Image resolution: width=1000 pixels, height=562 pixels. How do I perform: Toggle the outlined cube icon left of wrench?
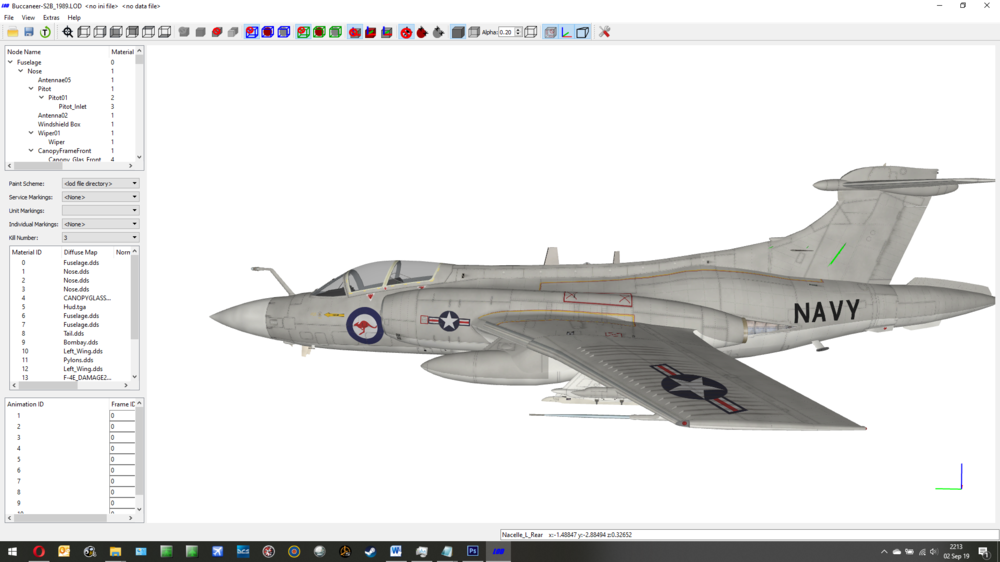[582, 32]
